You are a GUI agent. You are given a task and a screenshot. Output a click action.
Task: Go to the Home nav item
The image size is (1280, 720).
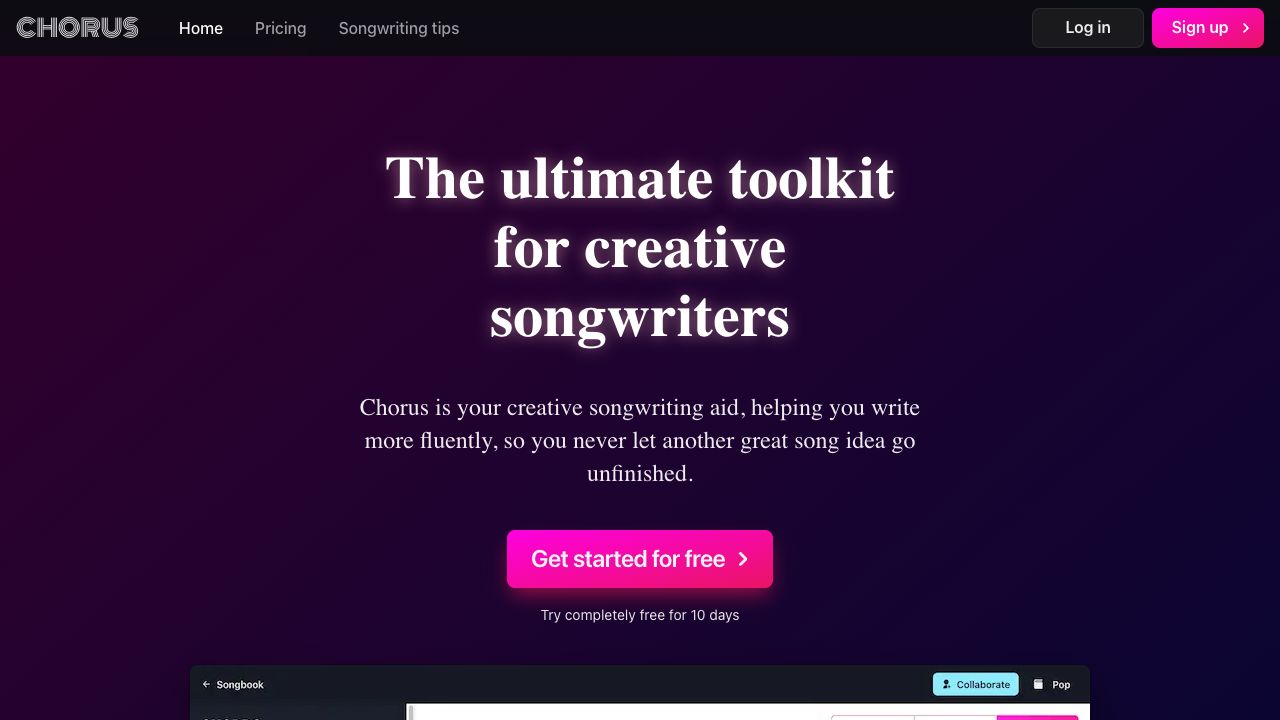(x=201, y=28)
